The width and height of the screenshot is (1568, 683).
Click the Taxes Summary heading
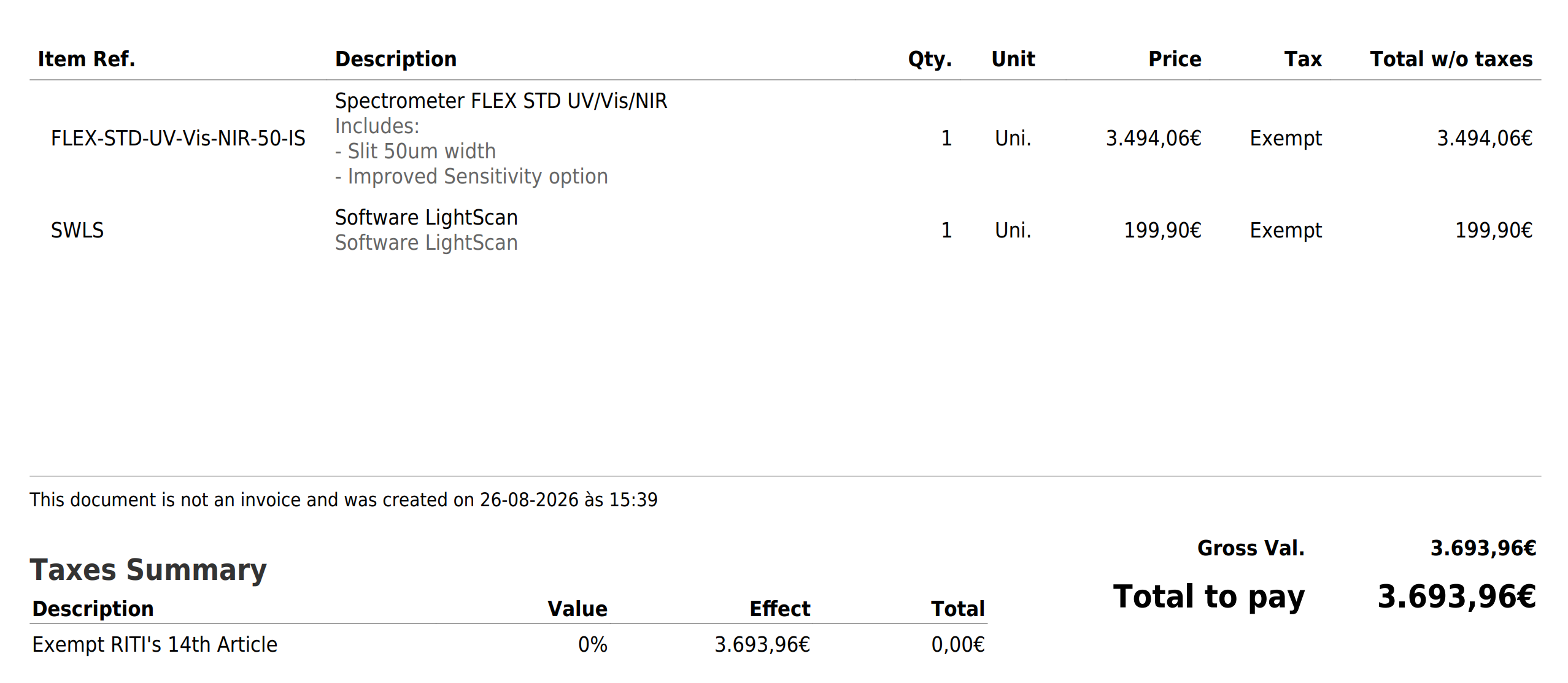coord(148,570)
